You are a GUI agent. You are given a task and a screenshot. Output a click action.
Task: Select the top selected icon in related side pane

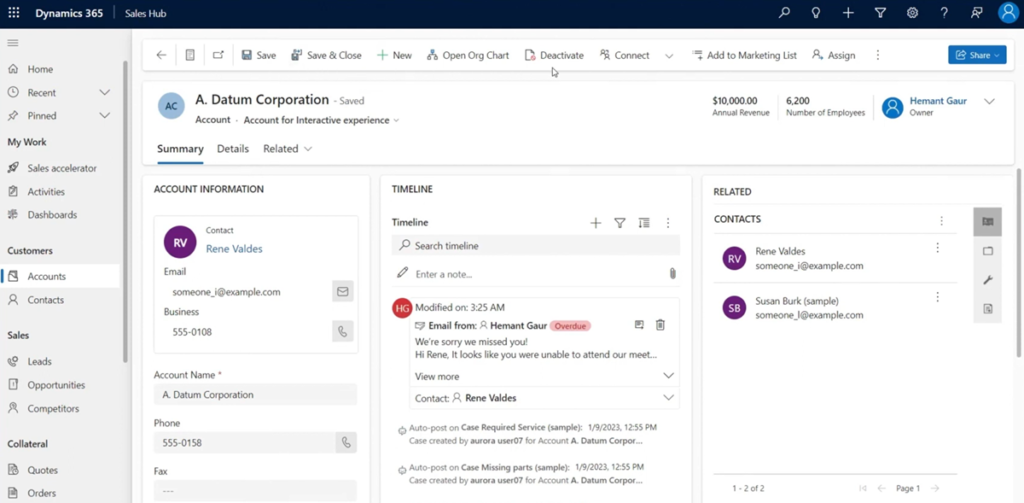(x=987, y=222)
